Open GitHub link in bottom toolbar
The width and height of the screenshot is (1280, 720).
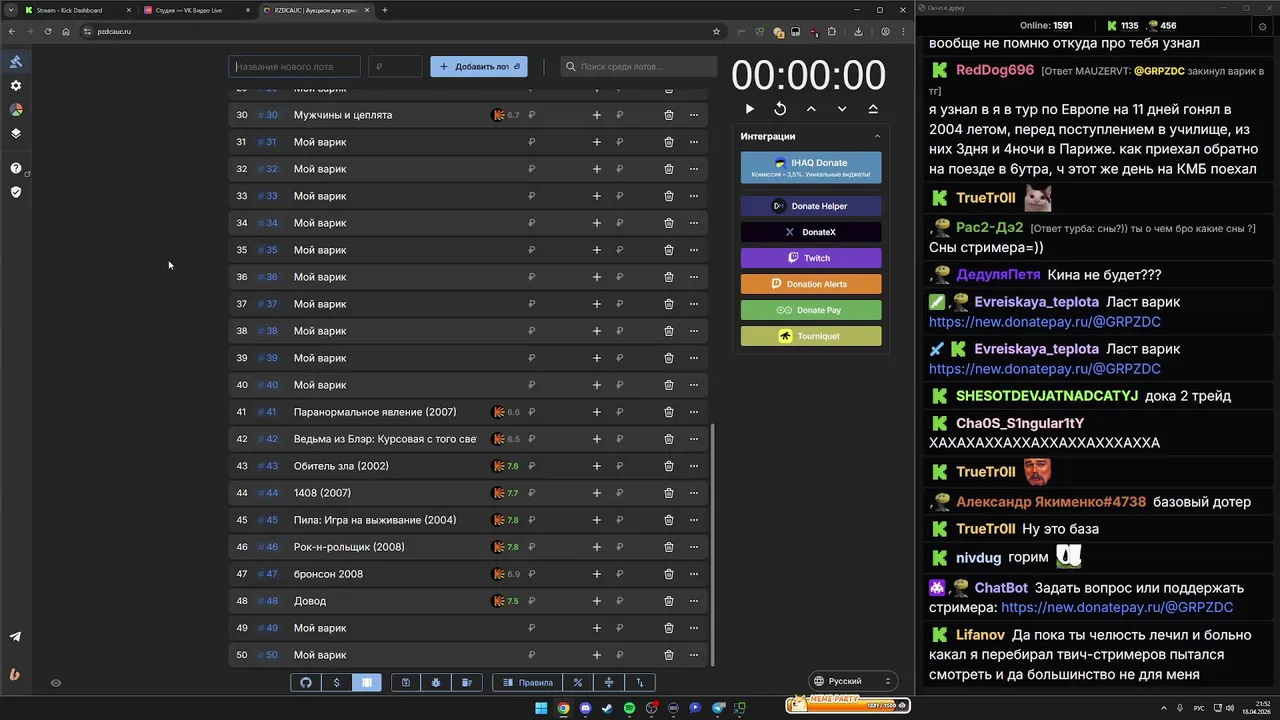click(306, 682)
